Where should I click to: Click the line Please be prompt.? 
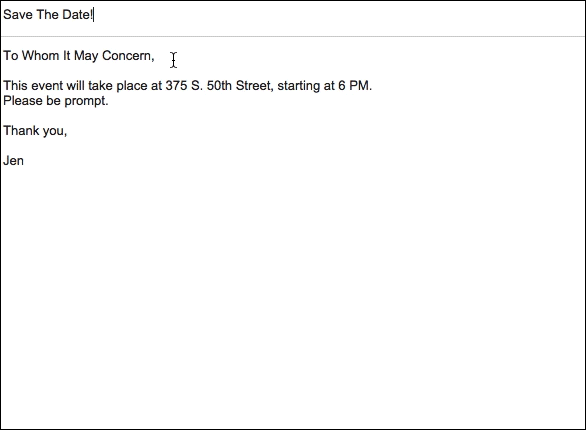click(x=56, y=101)
